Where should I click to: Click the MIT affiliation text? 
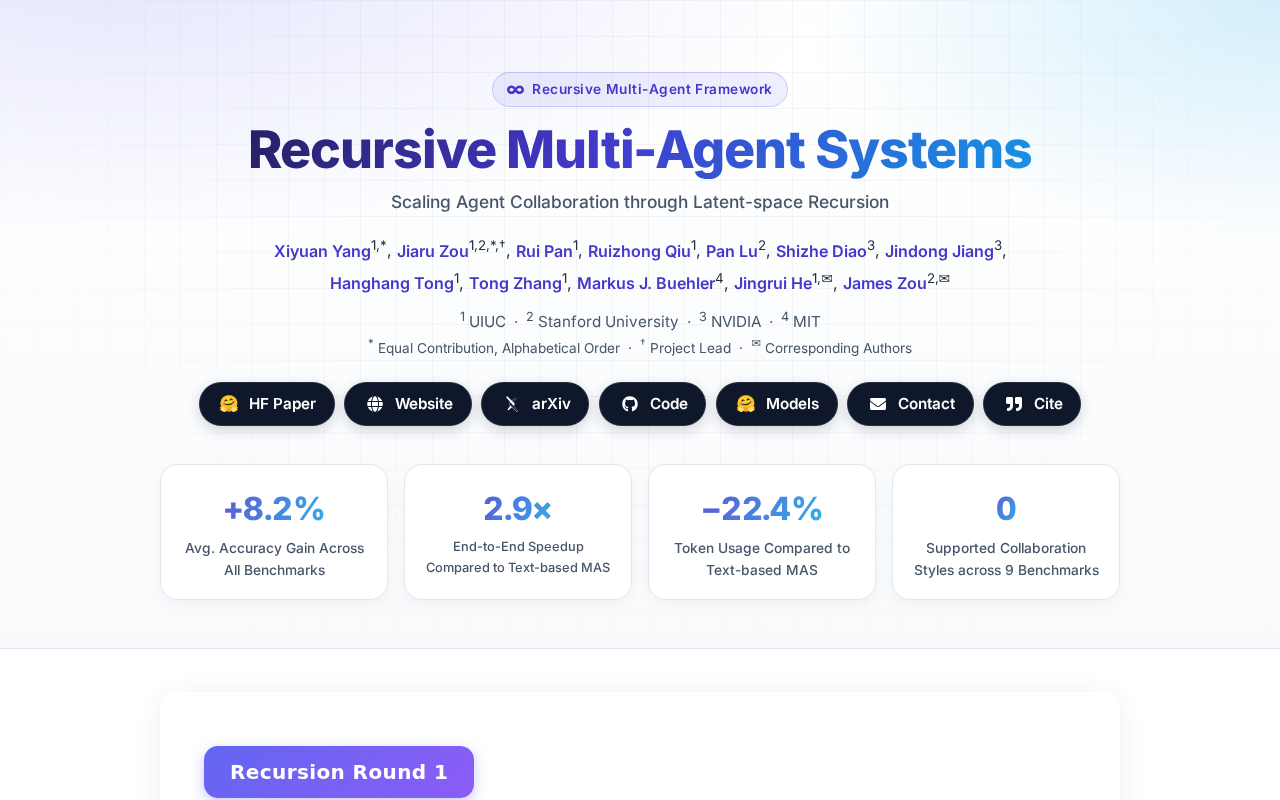pos(807,322)
